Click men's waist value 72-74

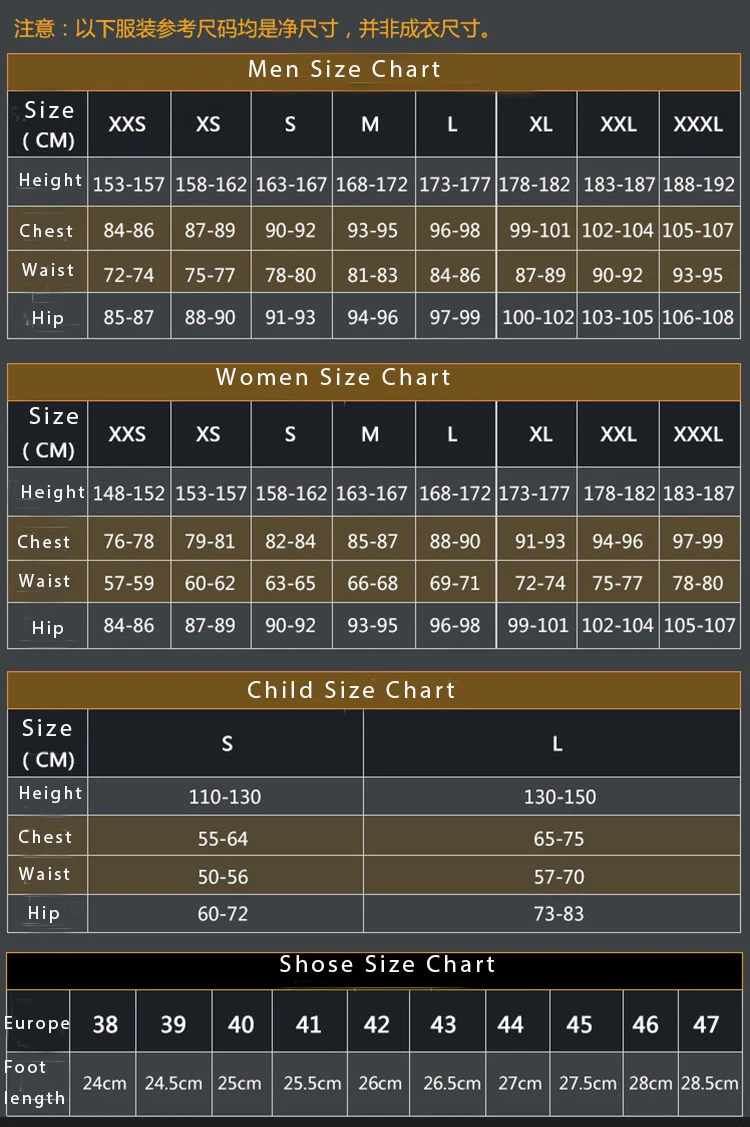(129, 274)
